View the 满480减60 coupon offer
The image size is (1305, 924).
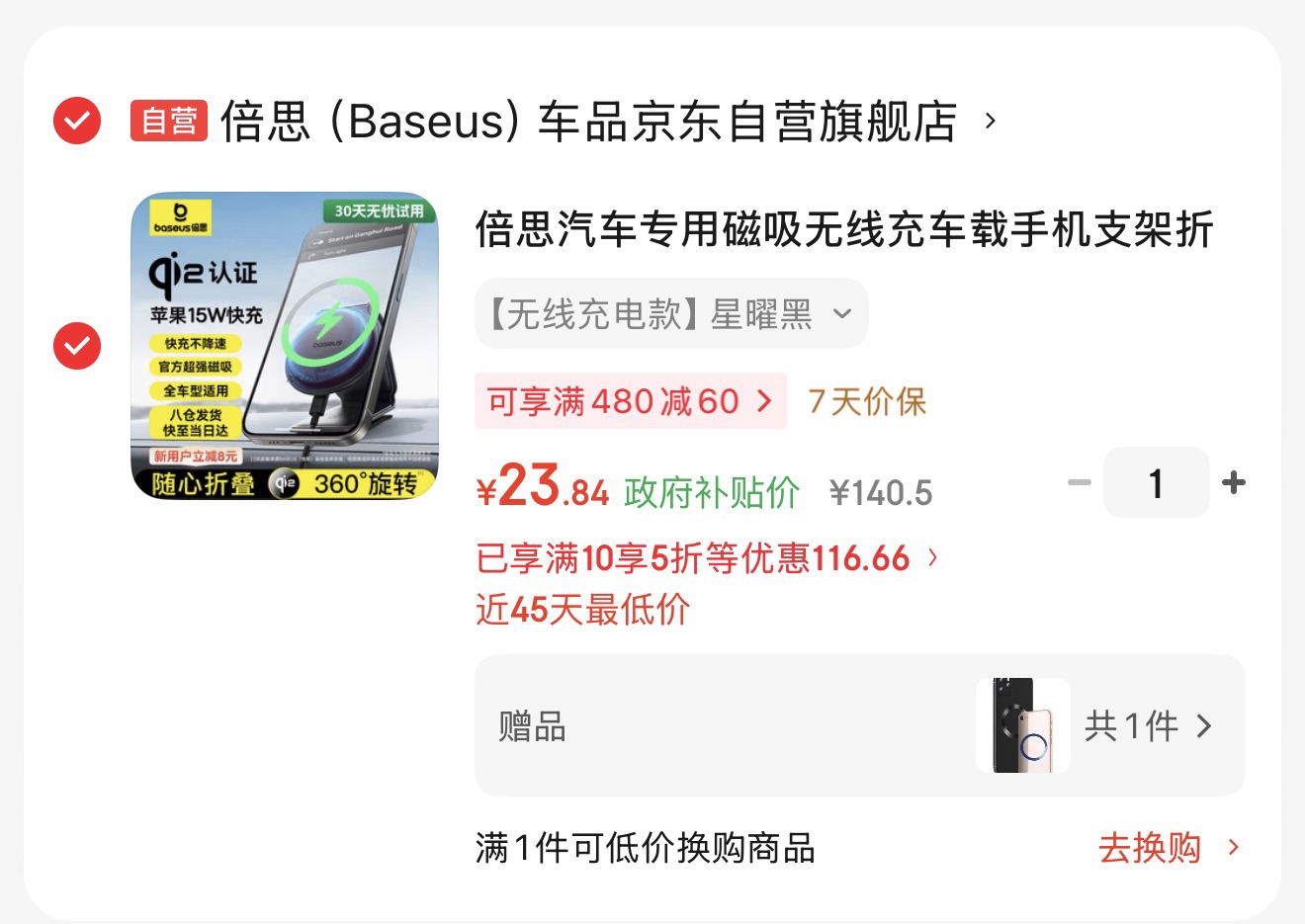[631, 401]
